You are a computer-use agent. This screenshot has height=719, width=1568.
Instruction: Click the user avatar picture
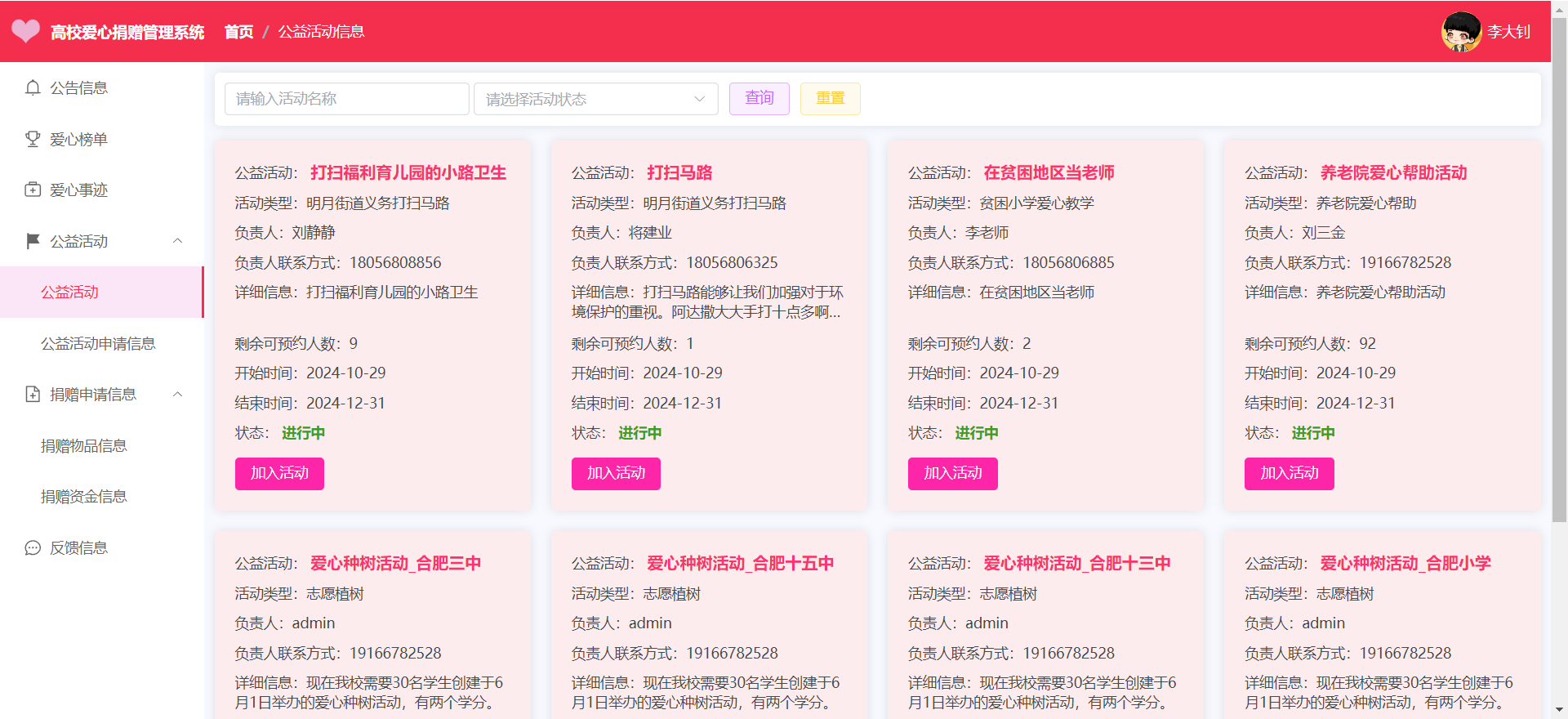(x=1461, y=32)
